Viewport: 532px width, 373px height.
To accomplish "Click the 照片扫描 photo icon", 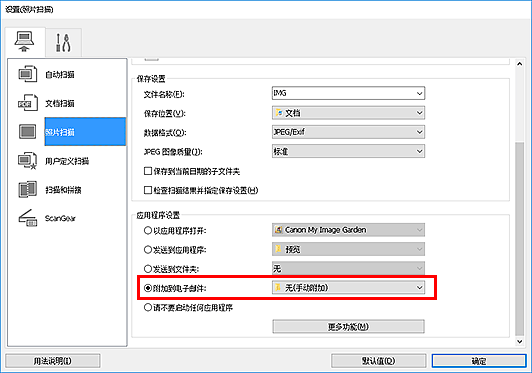I will [27, 132].
